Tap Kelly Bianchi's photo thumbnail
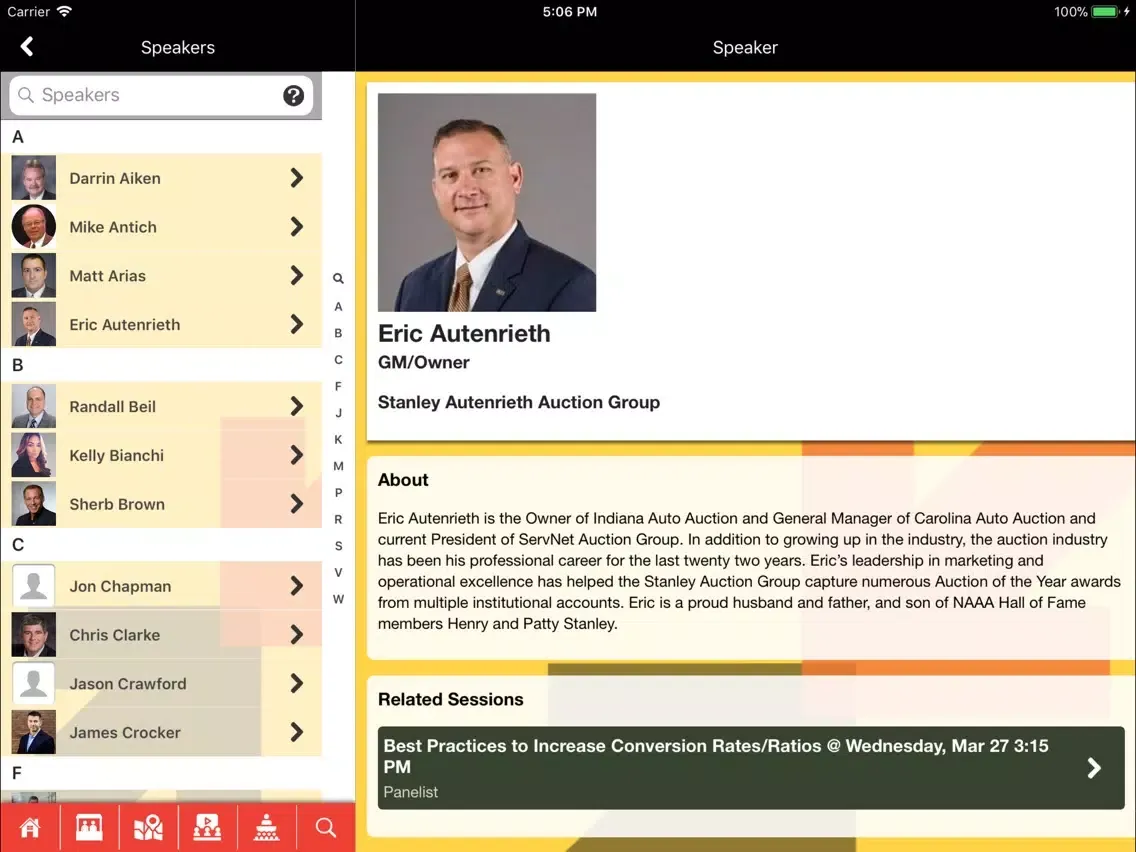The width and height of the screenshot is (1136, 852). click(x=33, y=455)
